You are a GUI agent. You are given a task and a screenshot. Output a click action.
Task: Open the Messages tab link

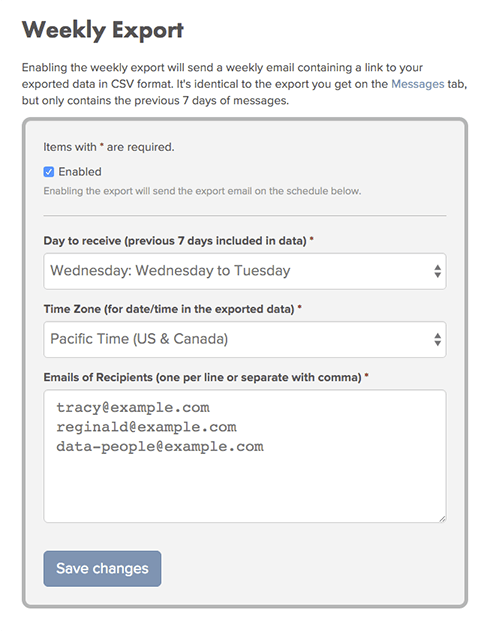click(417, 84)
